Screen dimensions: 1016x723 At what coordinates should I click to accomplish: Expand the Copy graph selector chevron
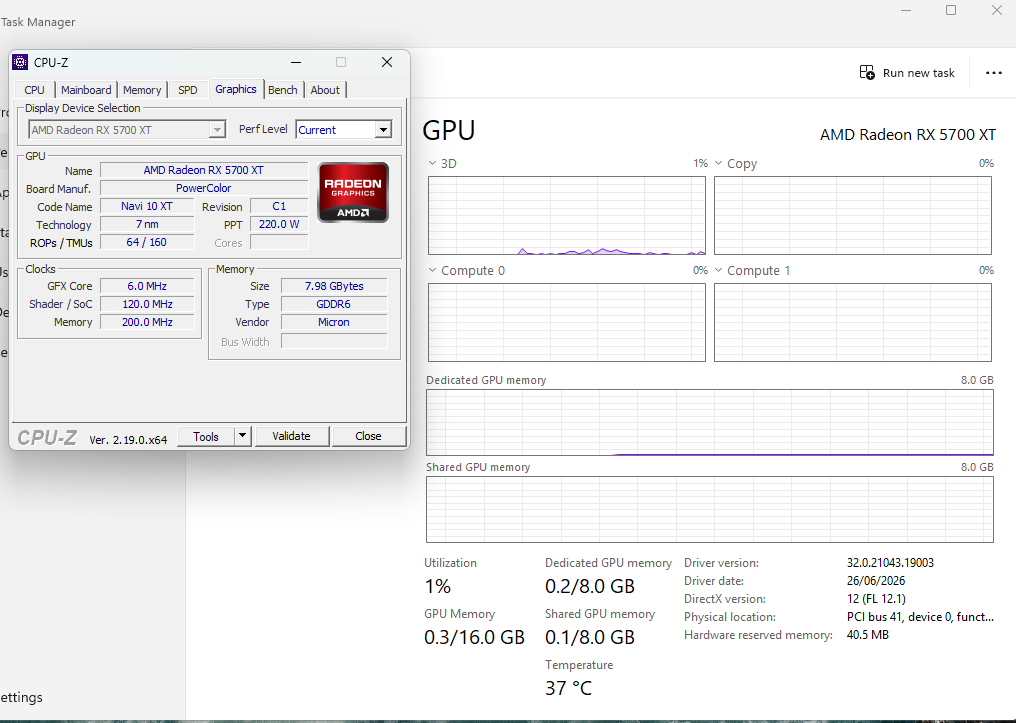coord(718,163)
